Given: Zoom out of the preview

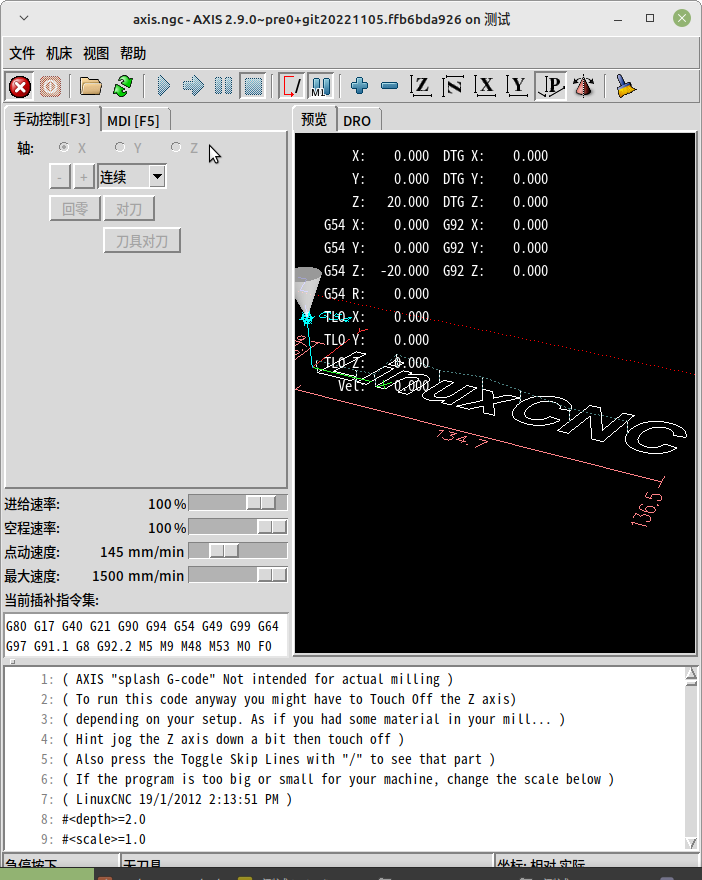Looking at the screenshot, I should (389, 86).
